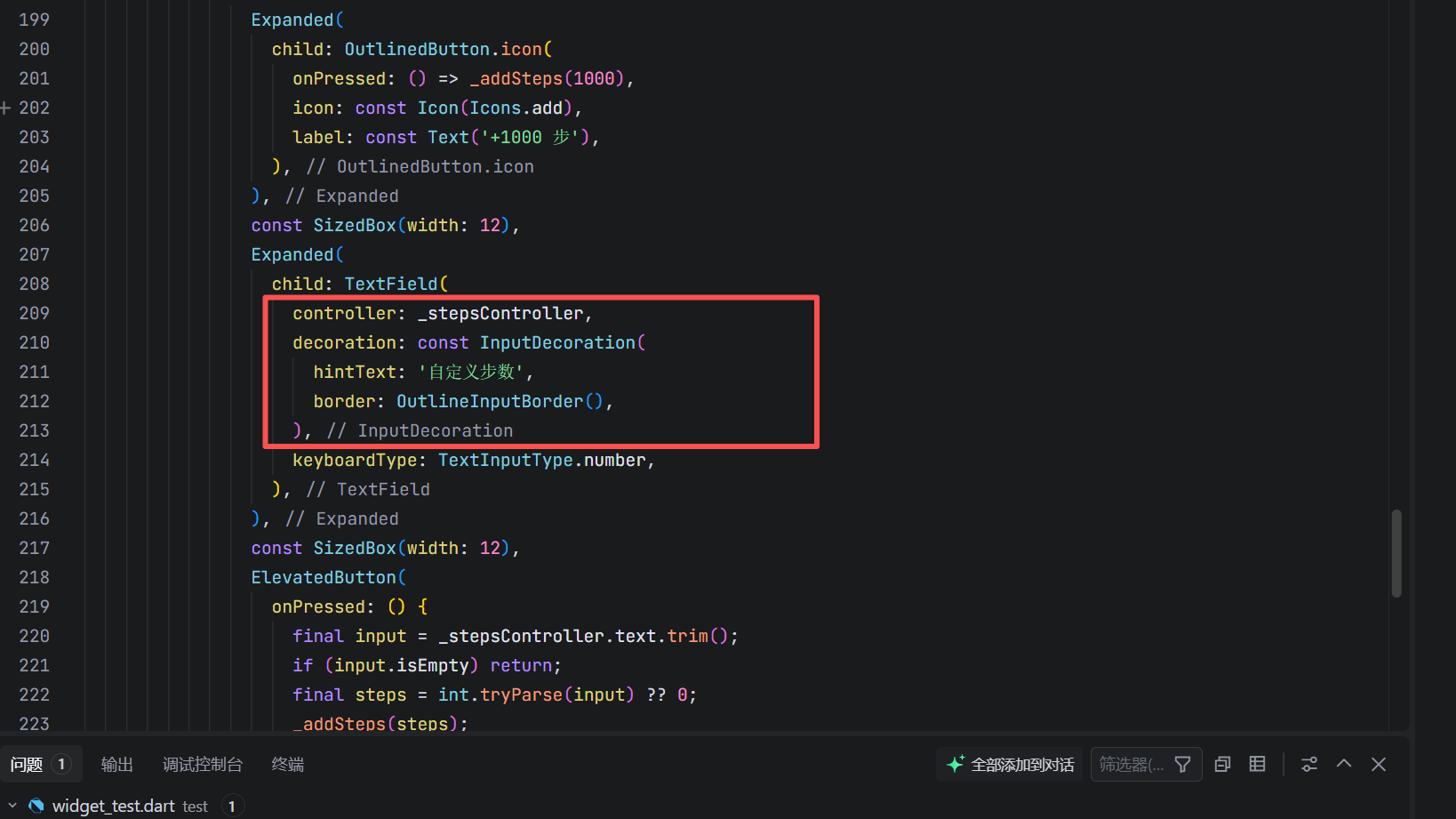Screen dimensions: 1456x819
Task: Close the bottom panel with the X
Action: click(1379, 764)
